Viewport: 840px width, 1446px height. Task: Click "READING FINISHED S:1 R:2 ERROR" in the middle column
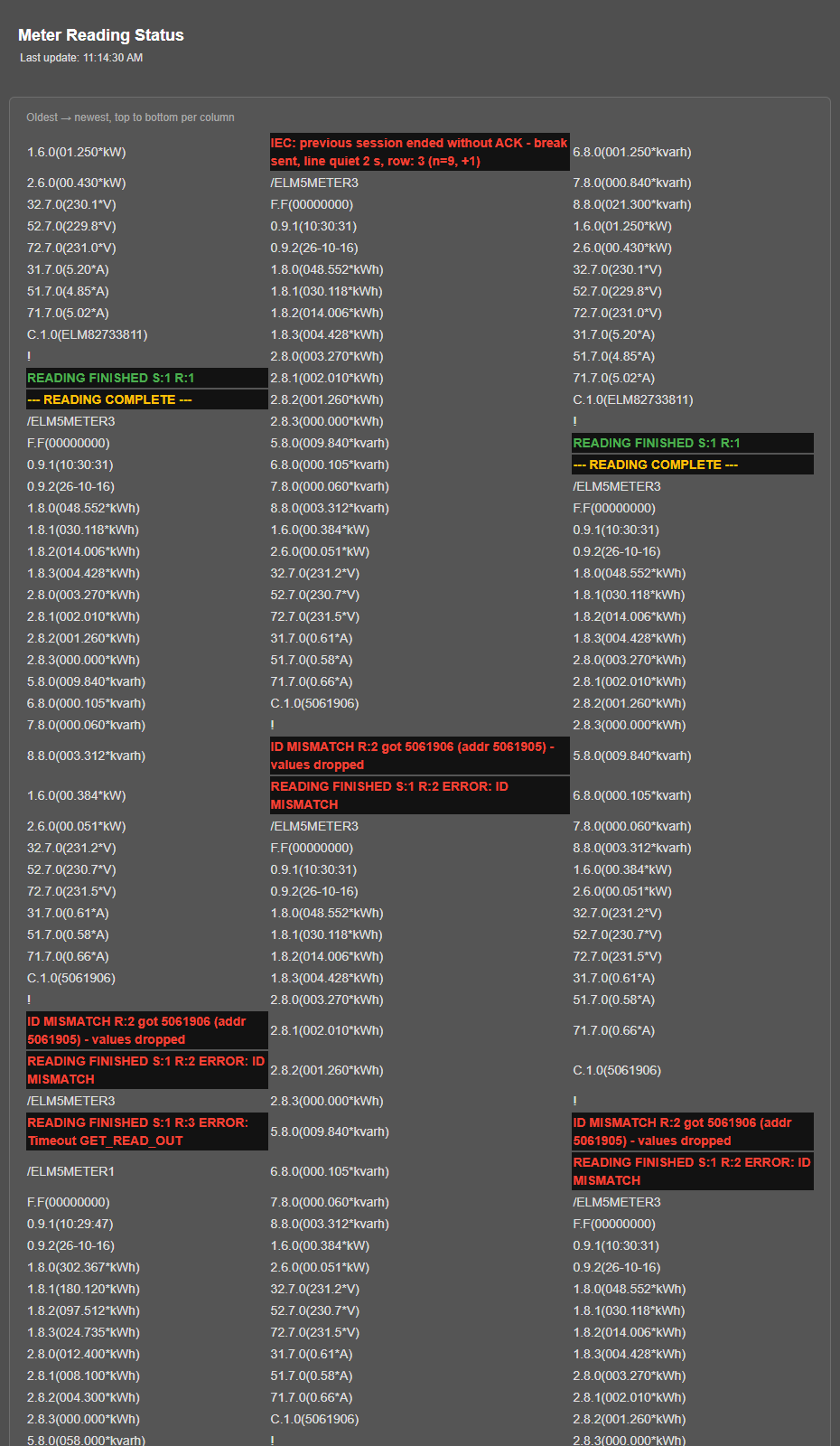(419, 795)
